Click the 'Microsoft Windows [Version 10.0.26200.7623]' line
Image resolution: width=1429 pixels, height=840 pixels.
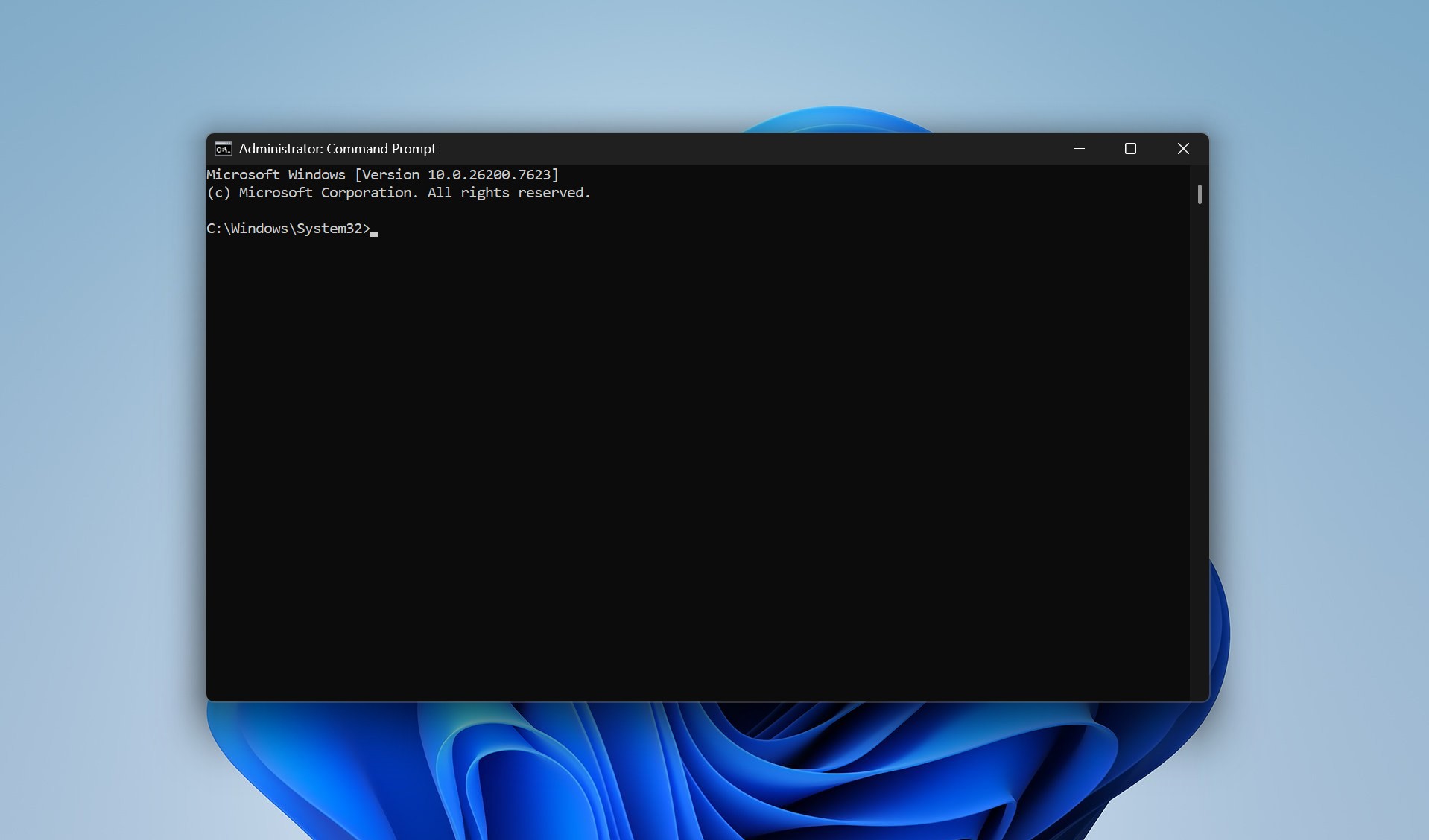pyautogui.click(x=382, y=175)
